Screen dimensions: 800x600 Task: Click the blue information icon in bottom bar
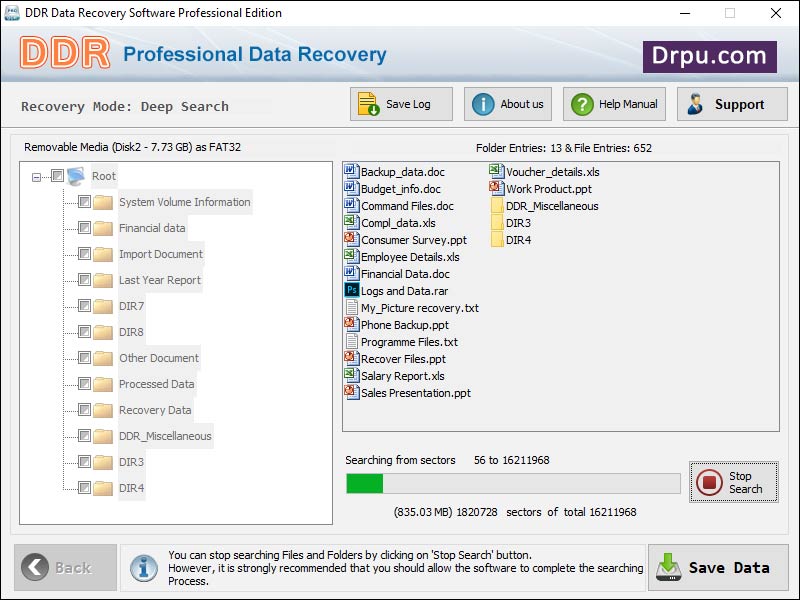143,568
